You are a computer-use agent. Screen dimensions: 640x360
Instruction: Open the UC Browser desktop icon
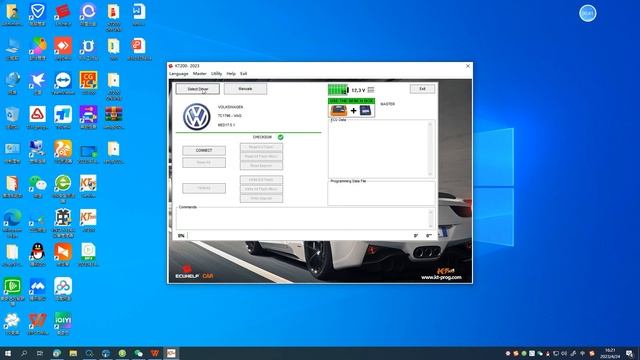click(63, 152)
